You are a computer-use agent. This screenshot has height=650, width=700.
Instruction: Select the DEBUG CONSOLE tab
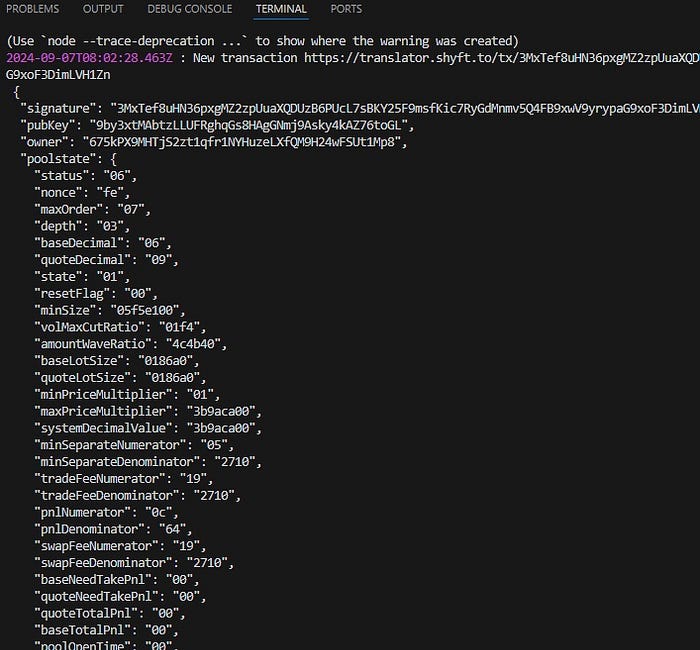(189, 9)
